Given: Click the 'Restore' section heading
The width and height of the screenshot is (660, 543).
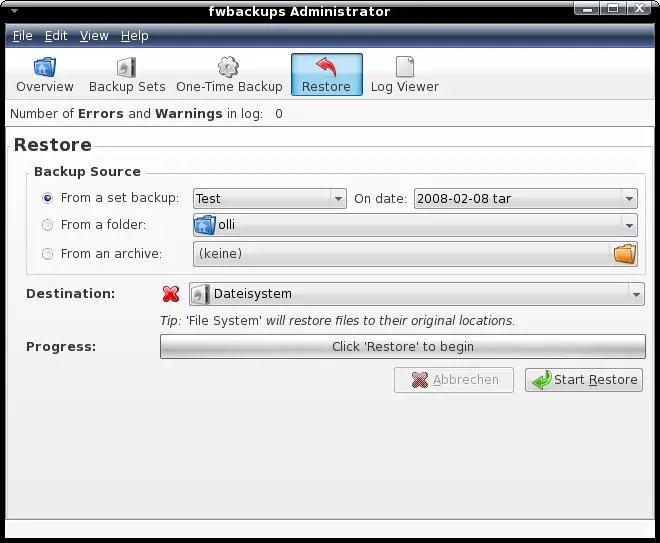Looking at the screenshot, I should pyautogui.click(x=53, y=145).
